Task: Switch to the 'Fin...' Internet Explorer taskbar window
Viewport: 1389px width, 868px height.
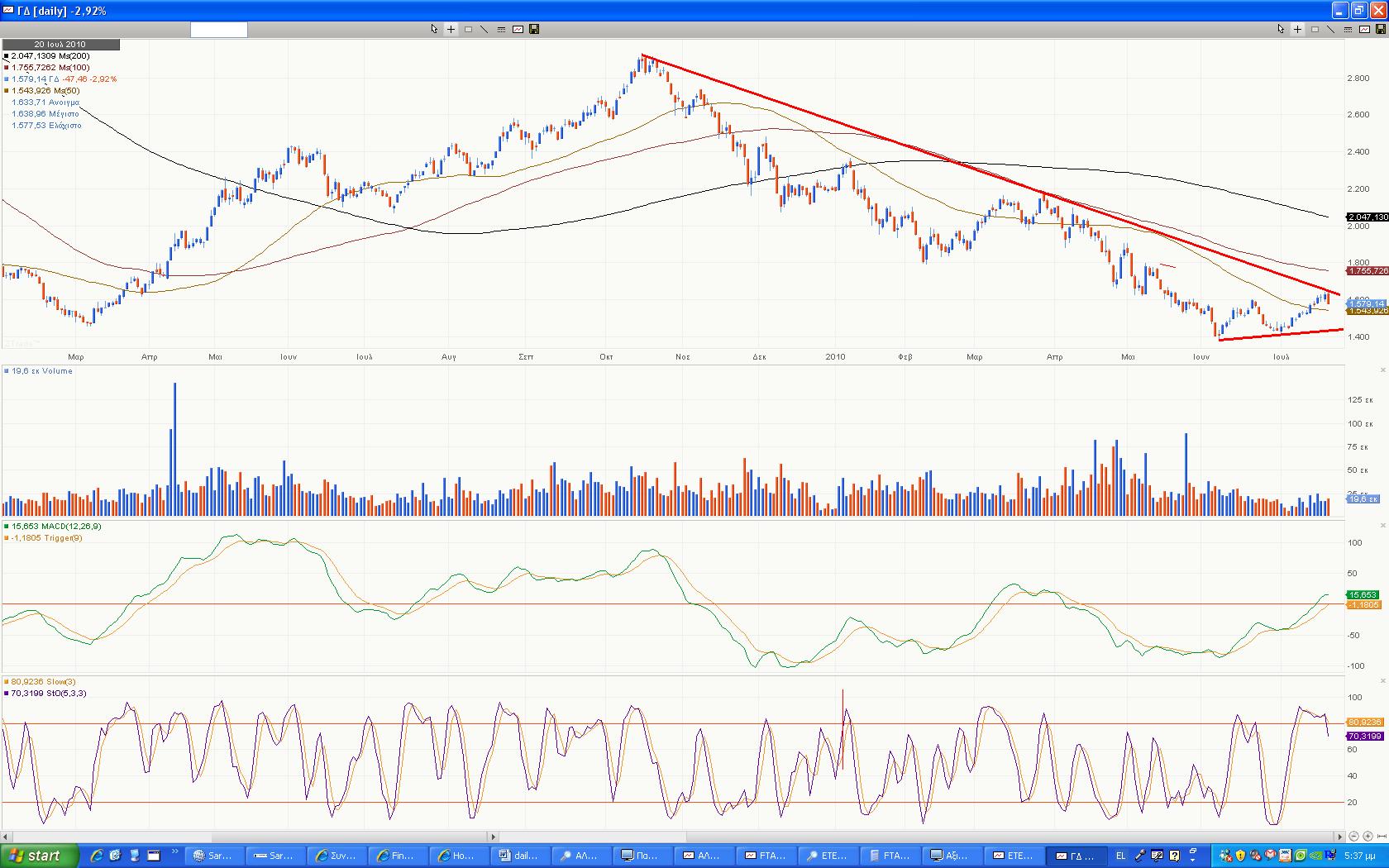Action: (x=395, y=856)
